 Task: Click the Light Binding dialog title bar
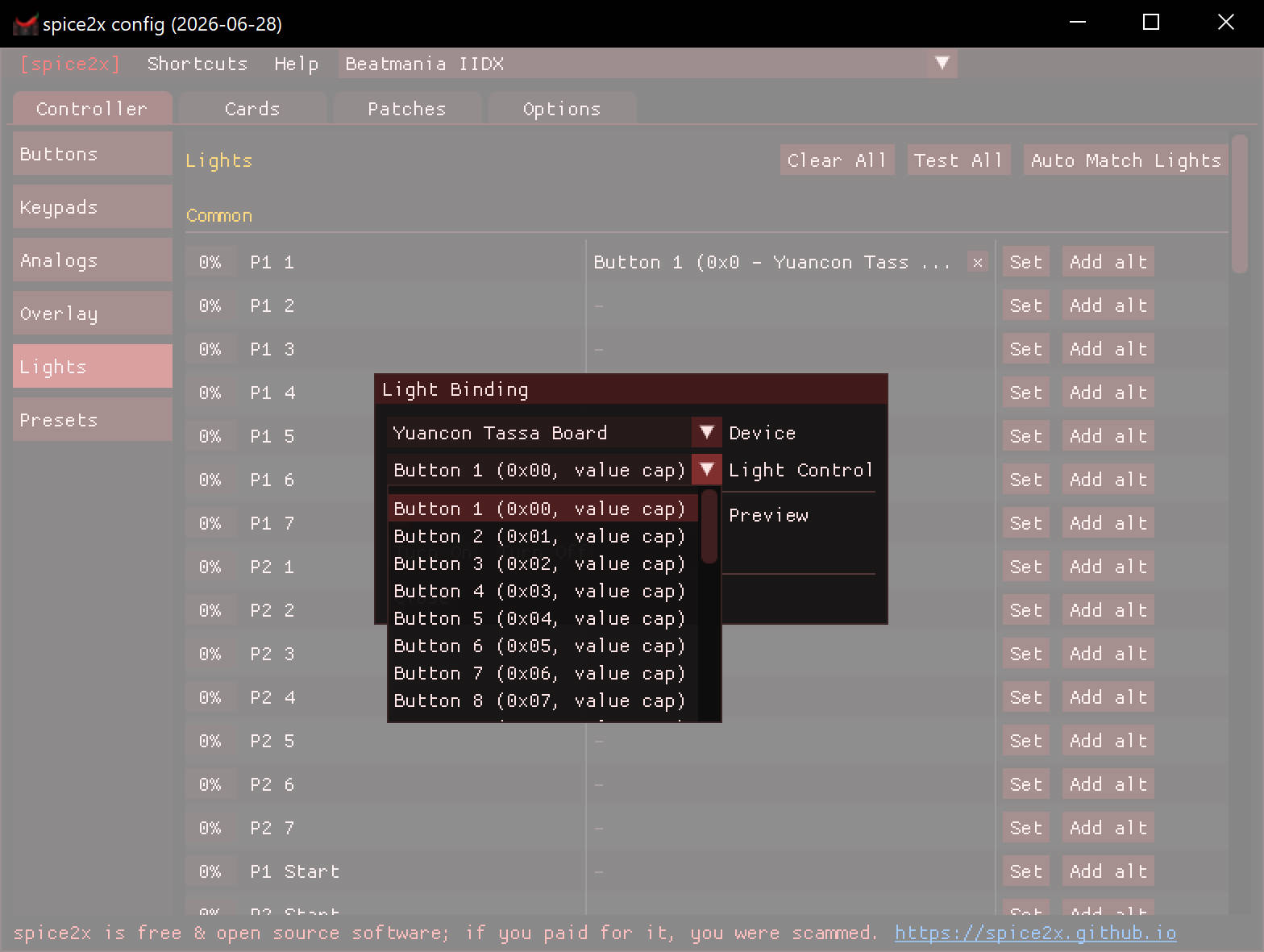pyautogui.click(x=631, y=389)
